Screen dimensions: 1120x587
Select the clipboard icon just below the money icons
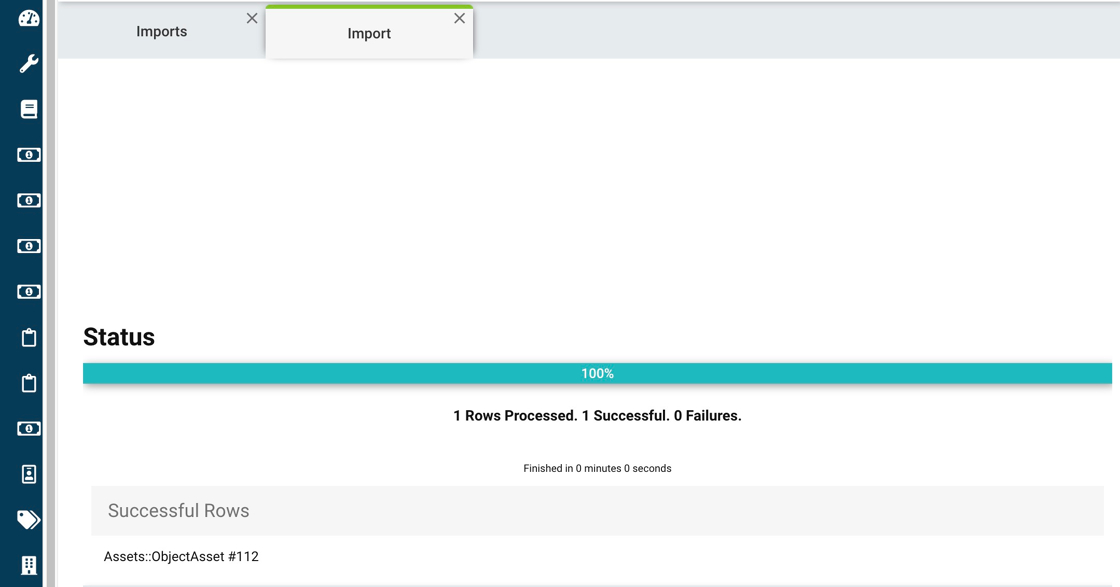[x=28, y=338]
